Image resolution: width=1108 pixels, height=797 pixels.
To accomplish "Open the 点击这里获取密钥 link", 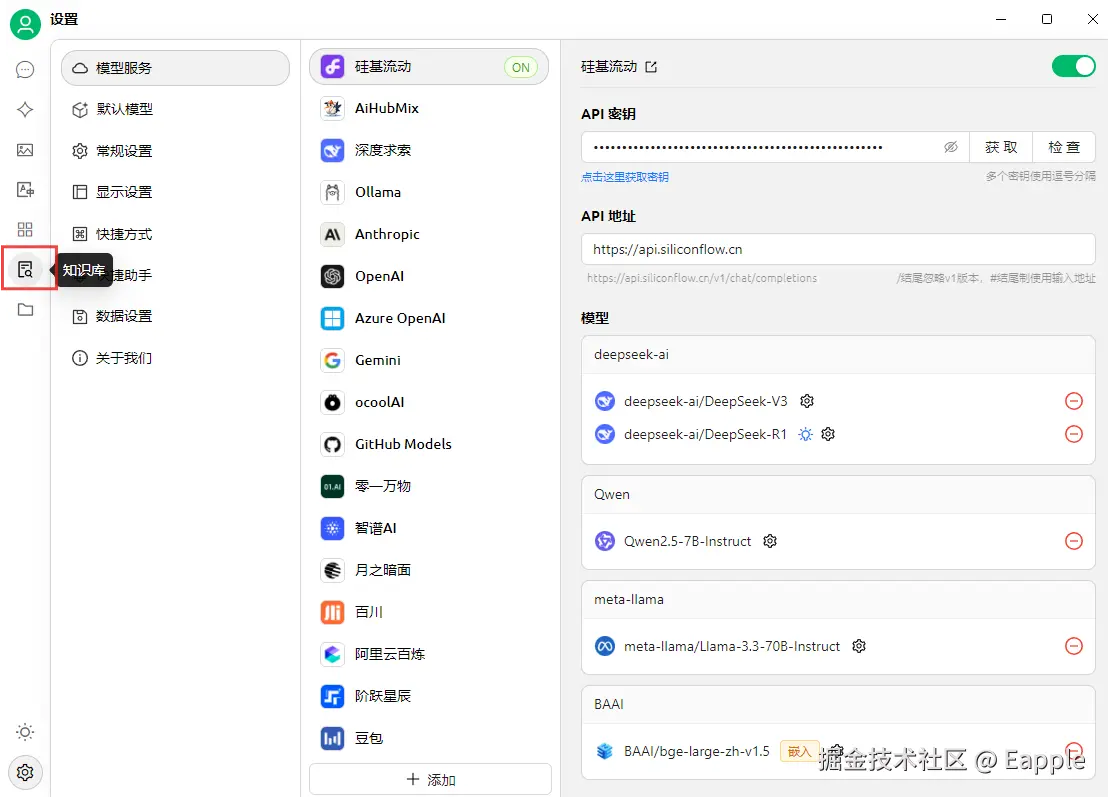I will click(x=625, y=177).
